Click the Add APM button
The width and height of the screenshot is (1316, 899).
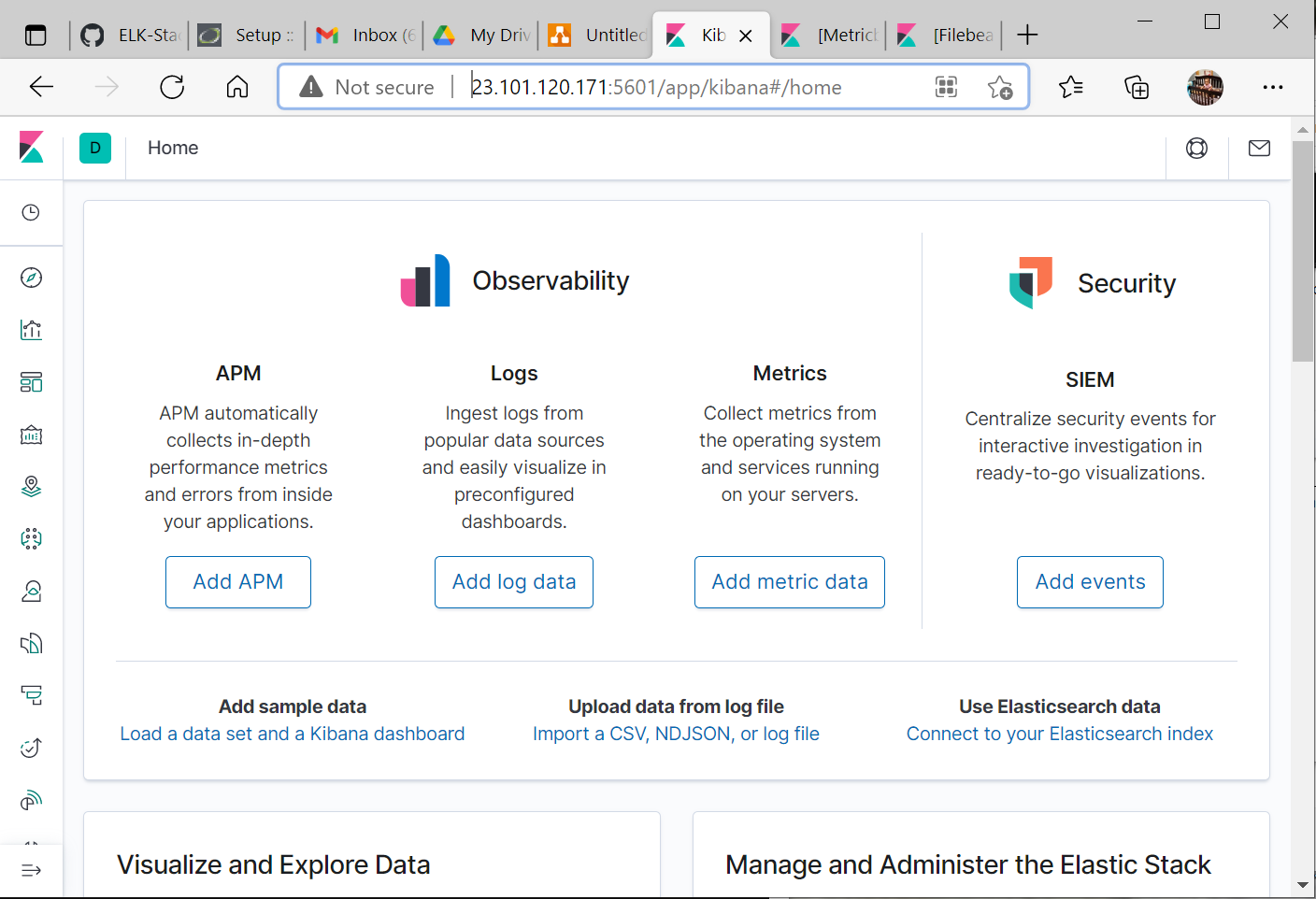[x=237, y=581]
